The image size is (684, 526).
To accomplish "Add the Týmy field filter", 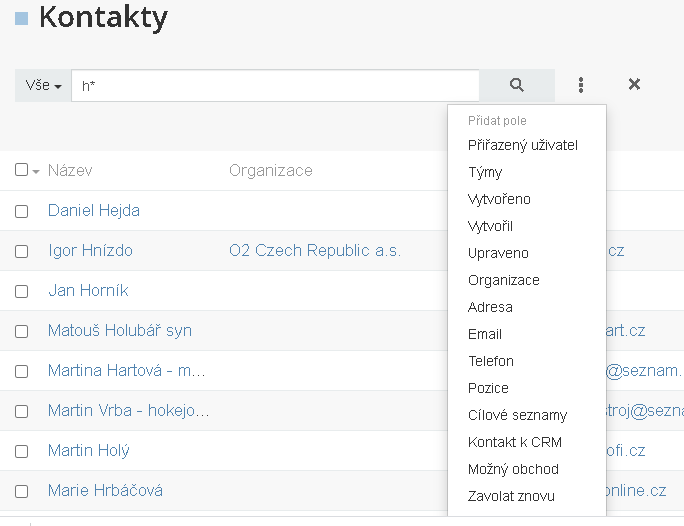I will tap(485, 172).
